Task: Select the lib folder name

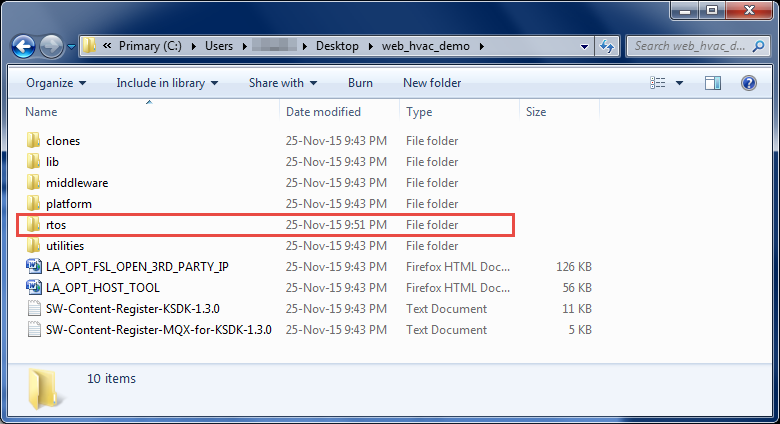Action: click(52, 162)
